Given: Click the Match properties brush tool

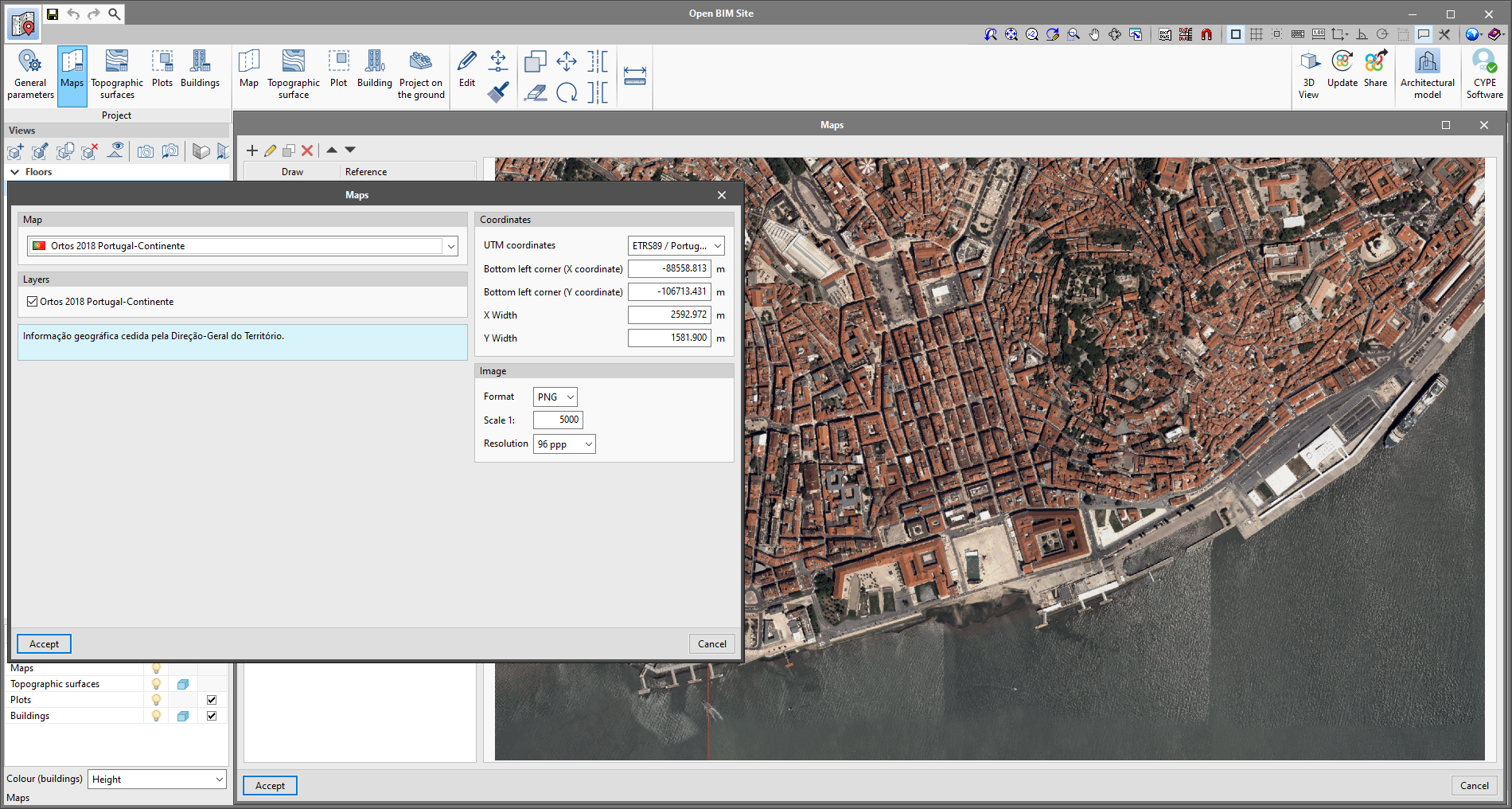Looking at the screenshot, I should click(498, 92).
